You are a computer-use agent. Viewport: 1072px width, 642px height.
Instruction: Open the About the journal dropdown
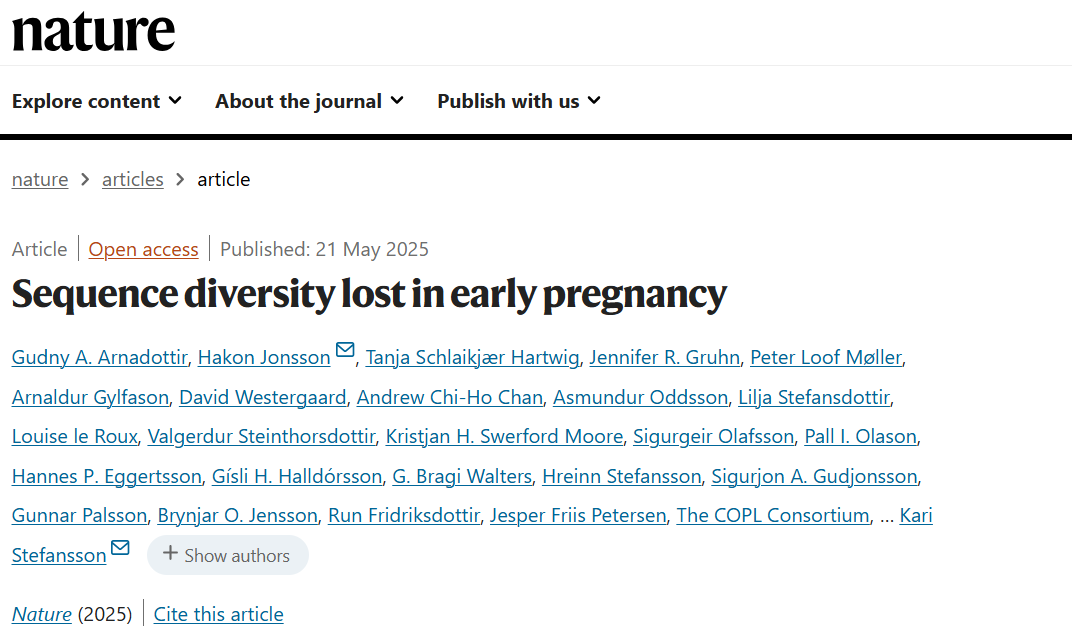tap(310, 101)
